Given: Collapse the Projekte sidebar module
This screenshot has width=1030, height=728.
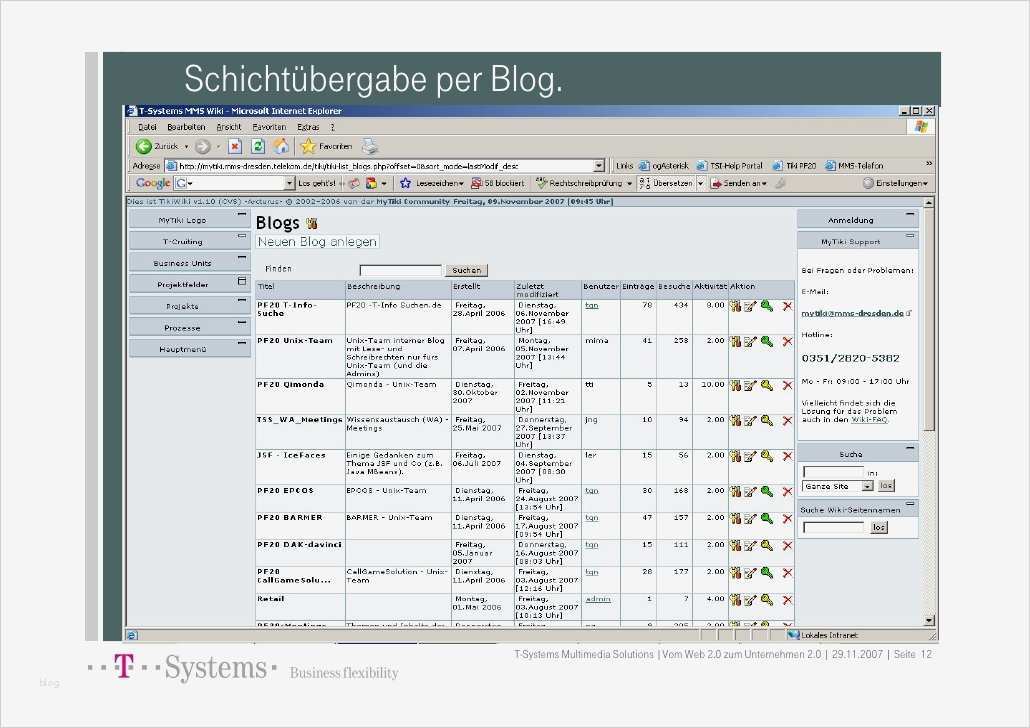Looking at the screenshot, I should pos(242,300).
